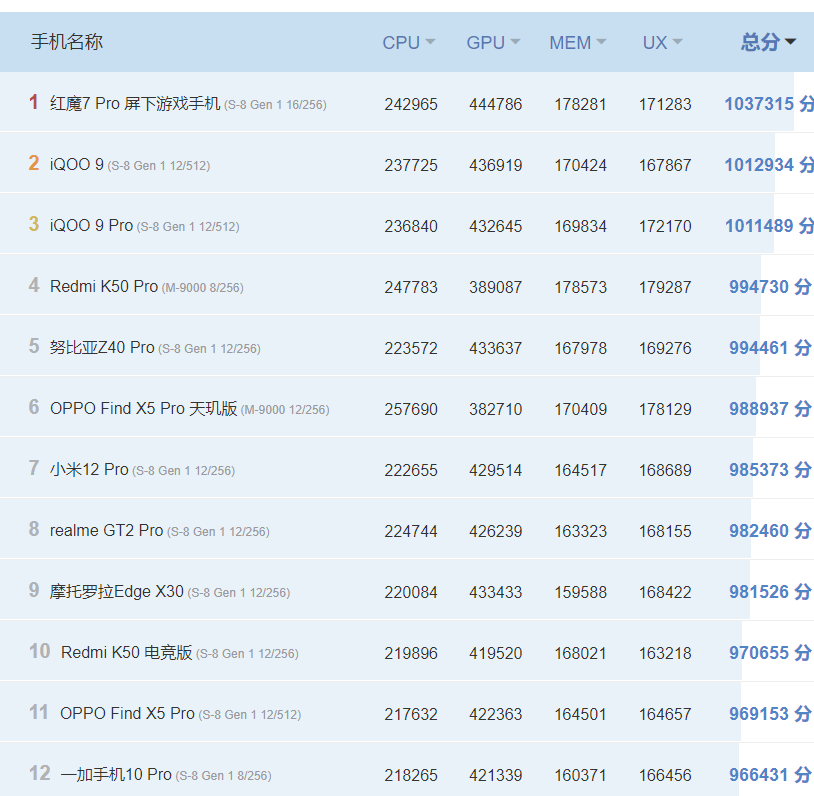Viewport: 814px width, 796px height.
Task: Click UX score 171283
Action: coord(665,104)
